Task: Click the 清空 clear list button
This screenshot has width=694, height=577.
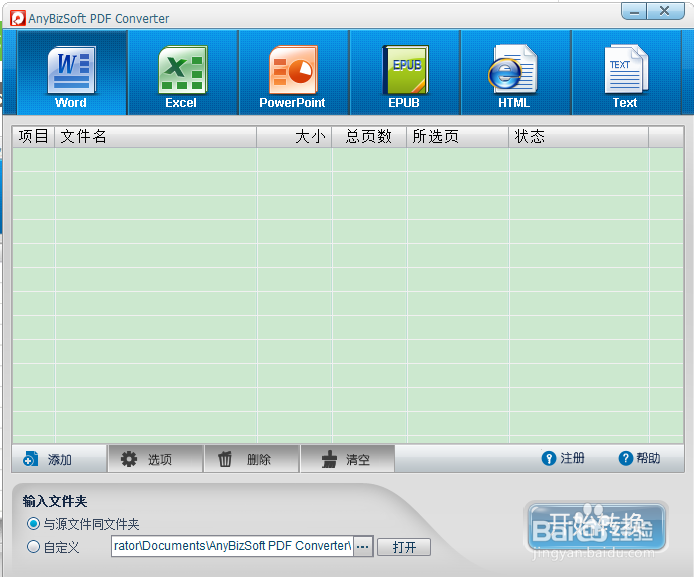Action: (x=347, y=459)
